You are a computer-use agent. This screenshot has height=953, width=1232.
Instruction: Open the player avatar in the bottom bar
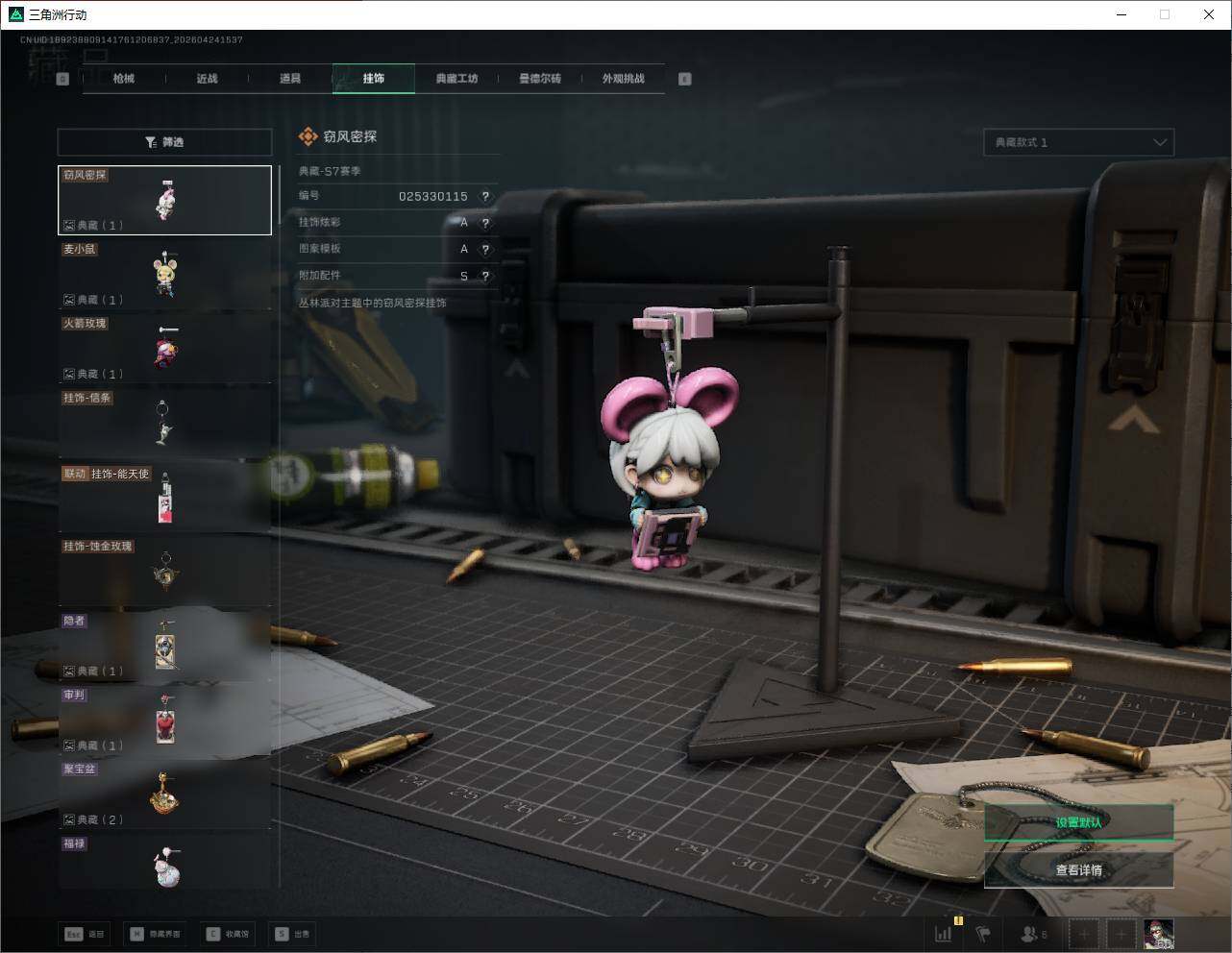coord(1158,934)
